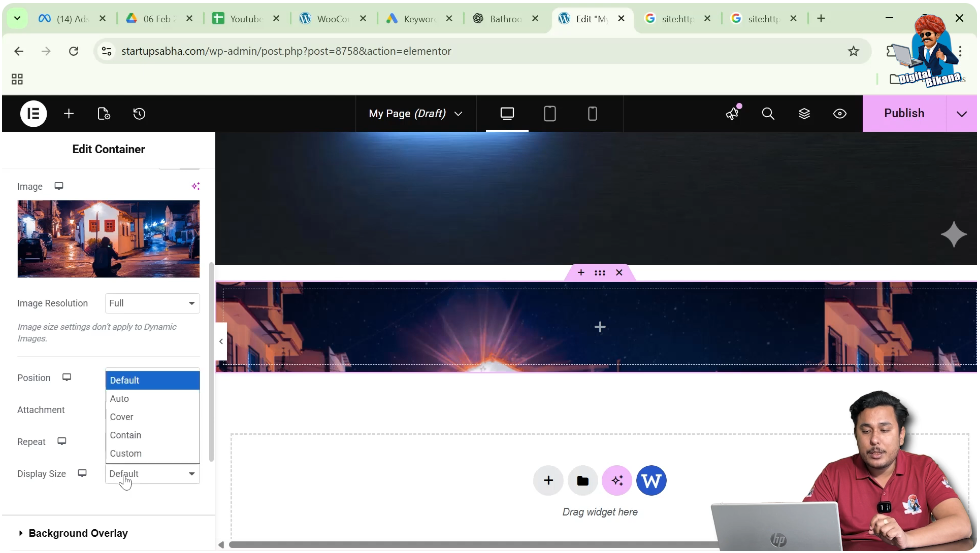Image resolution: width=980 pixels, height=553 pixels.
Task: Switch to desktop responsive view
Action: click(508, 114)
